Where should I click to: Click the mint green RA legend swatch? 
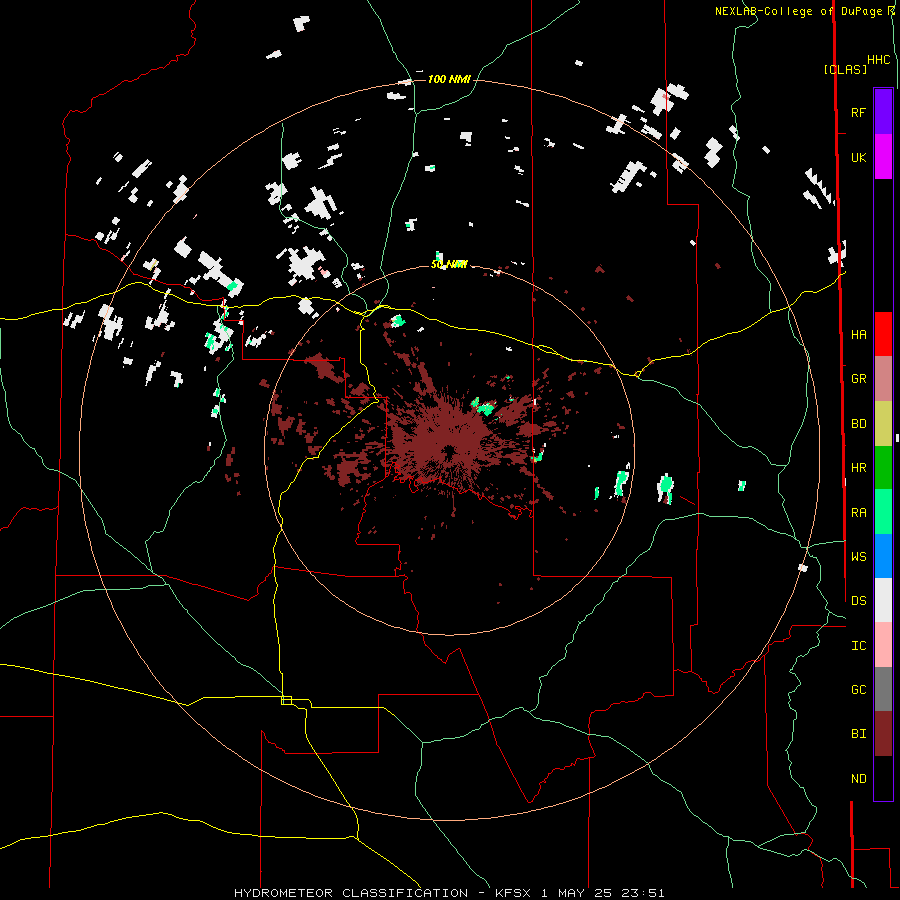coord(883,512)
